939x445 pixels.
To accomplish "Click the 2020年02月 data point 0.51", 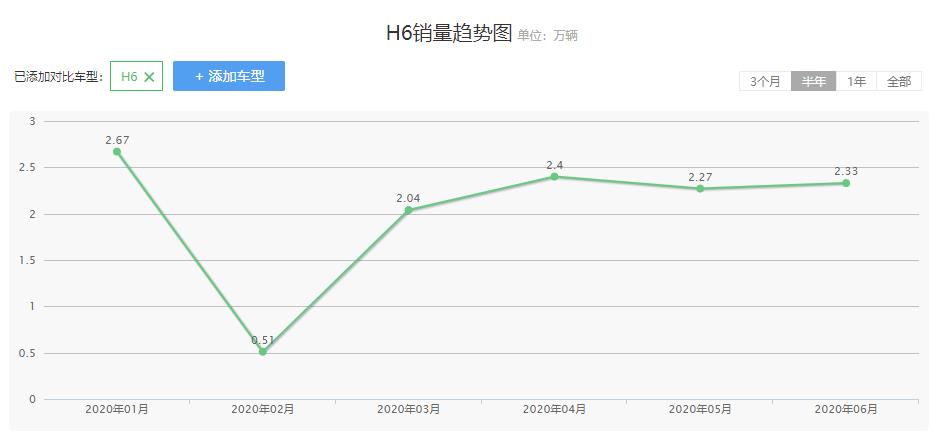I will (x=262, y=352).
